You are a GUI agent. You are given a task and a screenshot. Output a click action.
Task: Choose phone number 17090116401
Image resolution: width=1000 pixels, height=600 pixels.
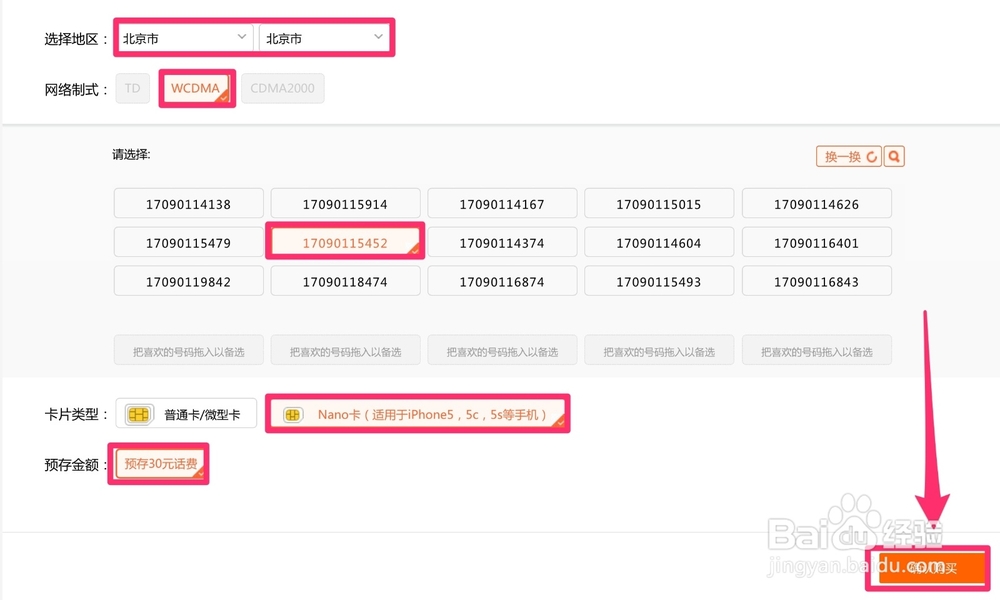point(816,242)
